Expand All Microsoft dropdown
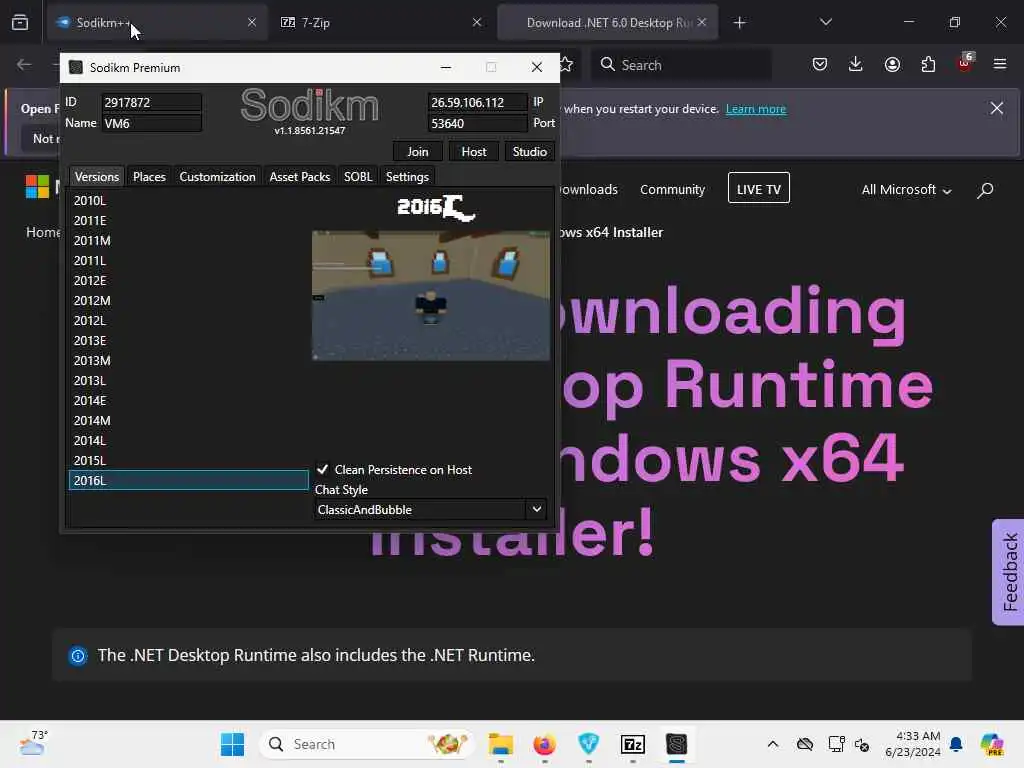Viewport: 1024px width, 768px height. [906, 189]
